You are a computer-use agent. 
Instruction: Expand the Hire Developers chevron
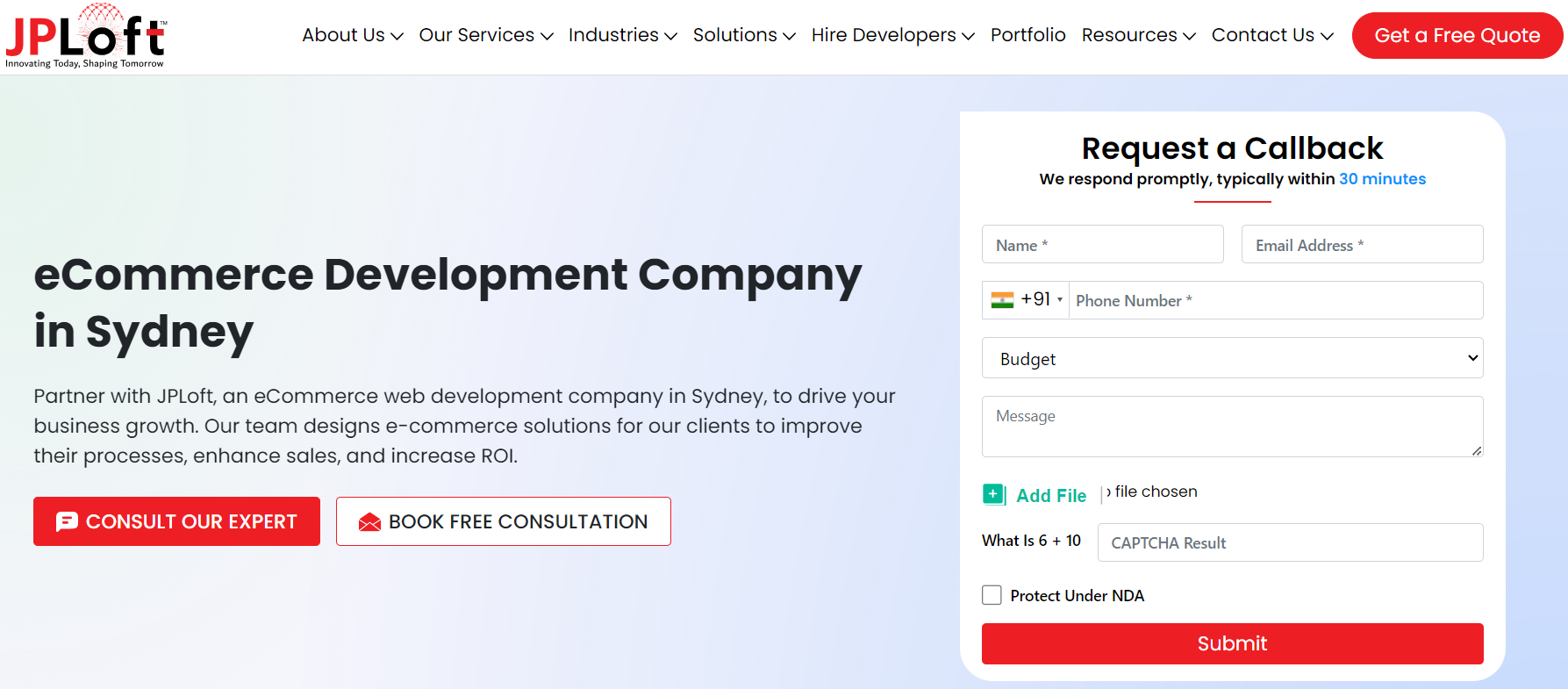[968, 36]
